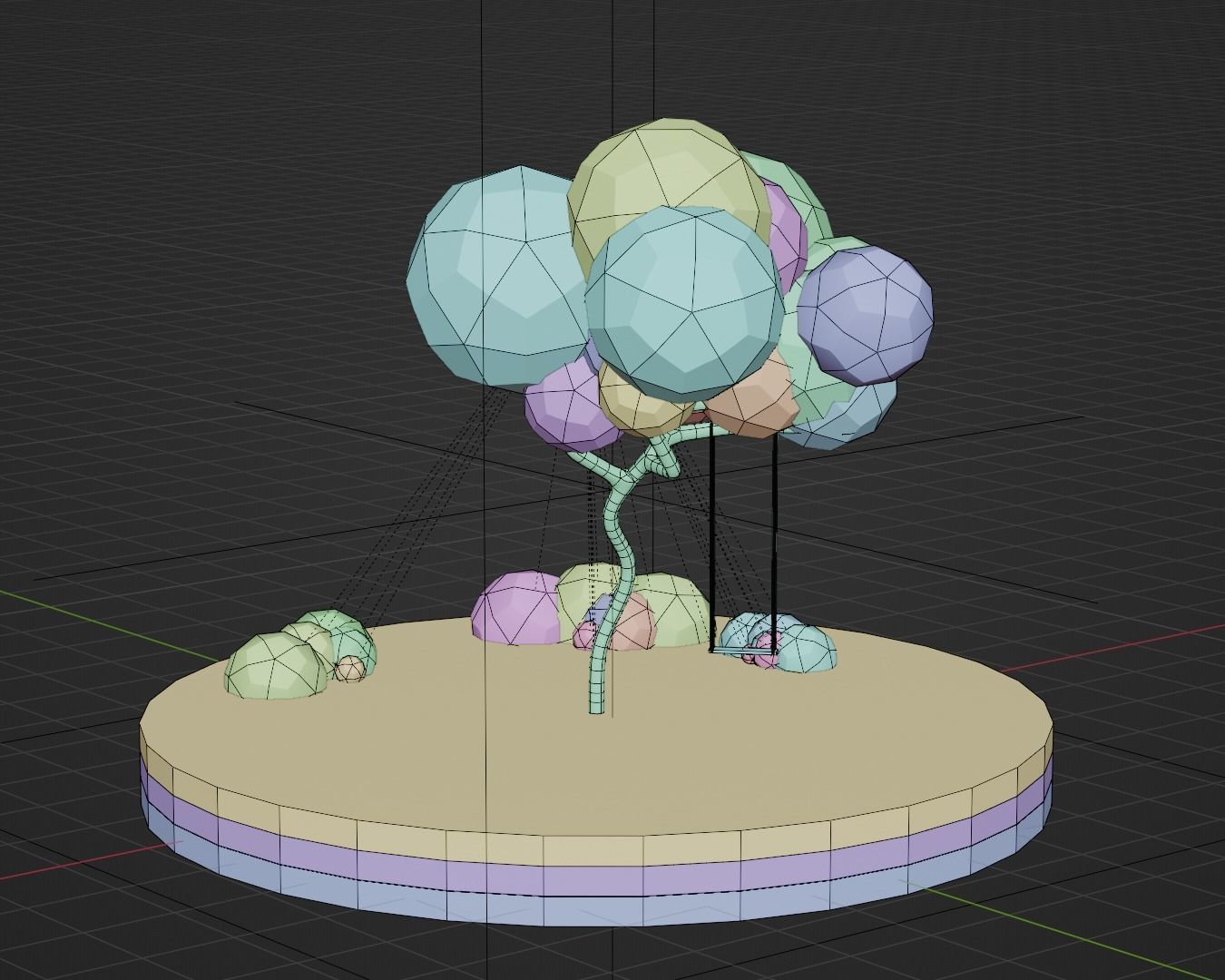
Task: Select the largest green bush dome at platform edge
Action: click(275, 667)
